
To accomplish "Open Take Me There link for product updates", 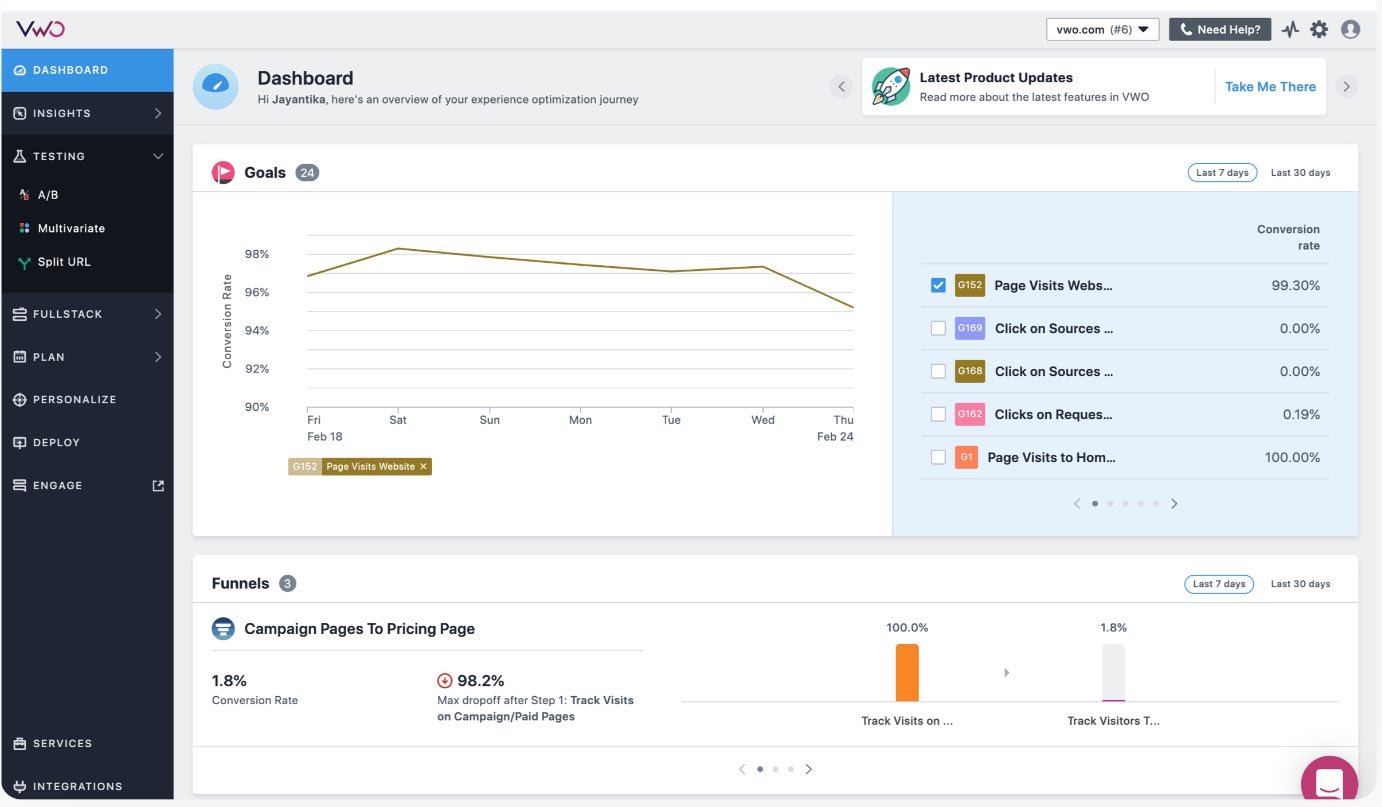I will pos(1270,86).
